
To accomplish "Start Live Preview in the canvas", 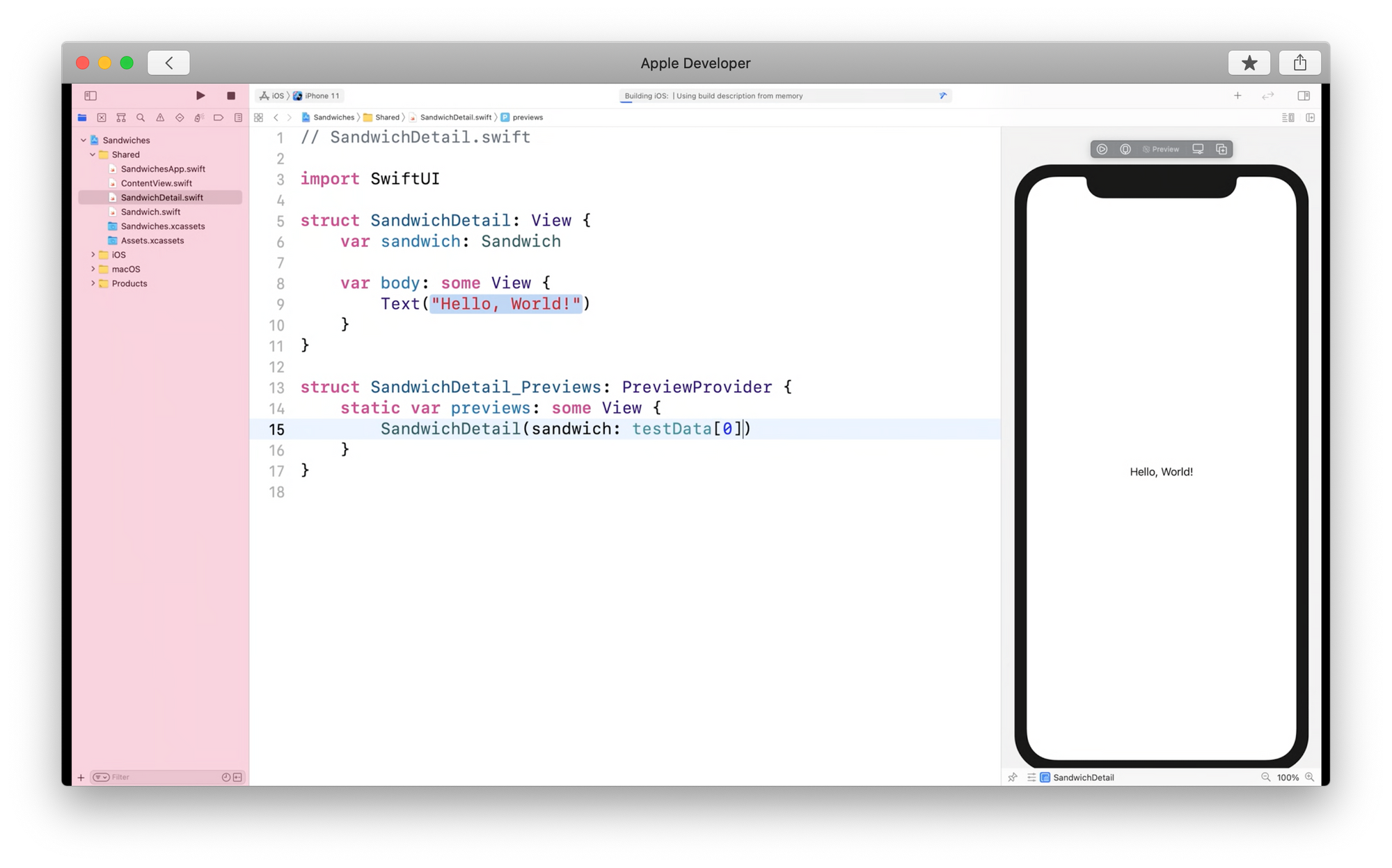I will coord(1102,149).
